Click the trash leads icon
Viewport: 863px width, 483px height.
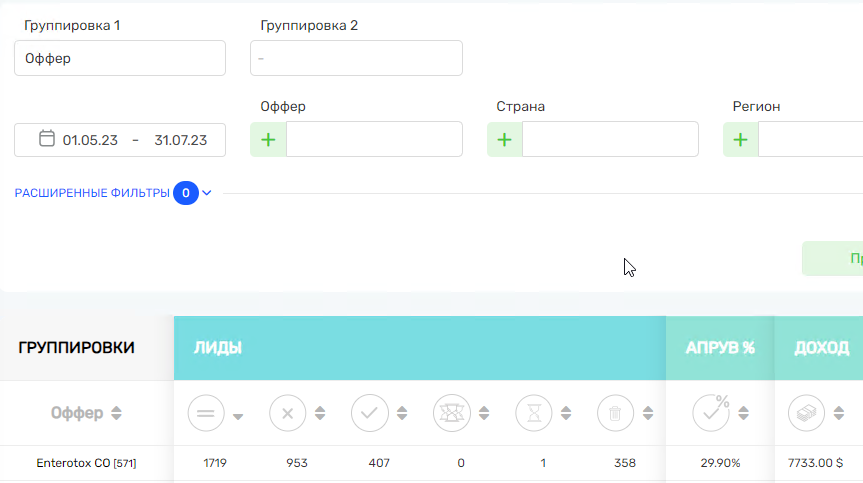tap(615, 413)
